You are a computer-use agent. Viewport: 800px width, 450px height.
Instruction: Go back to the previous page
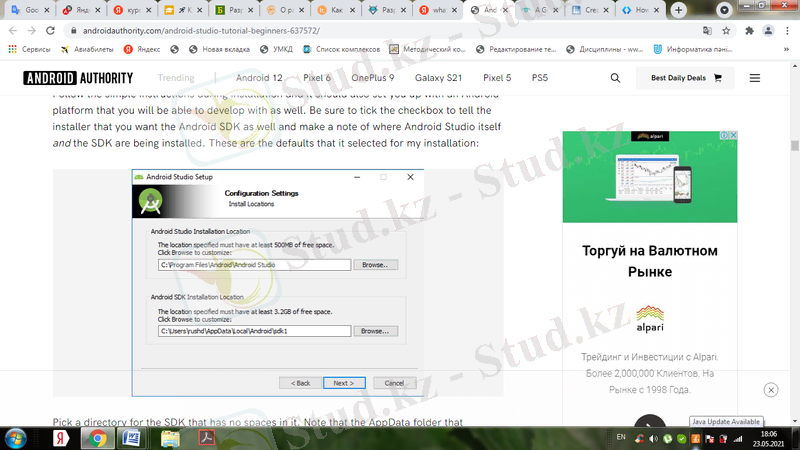(x=13, y=31)
